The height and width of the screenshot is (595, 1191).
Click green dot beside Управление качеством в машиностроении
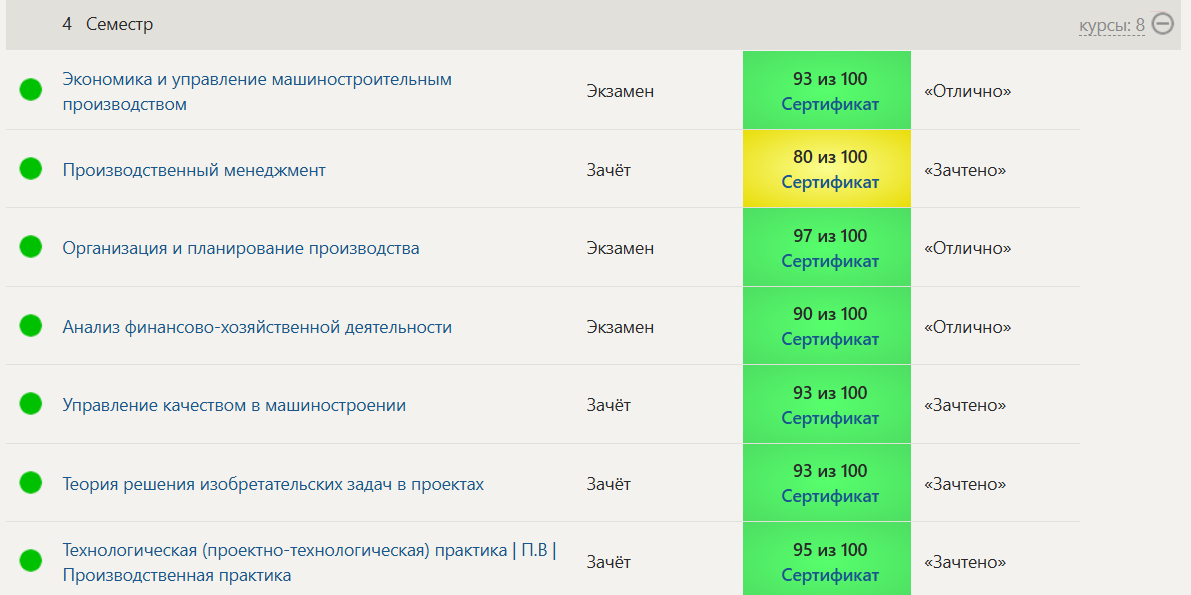click(31, 404)
